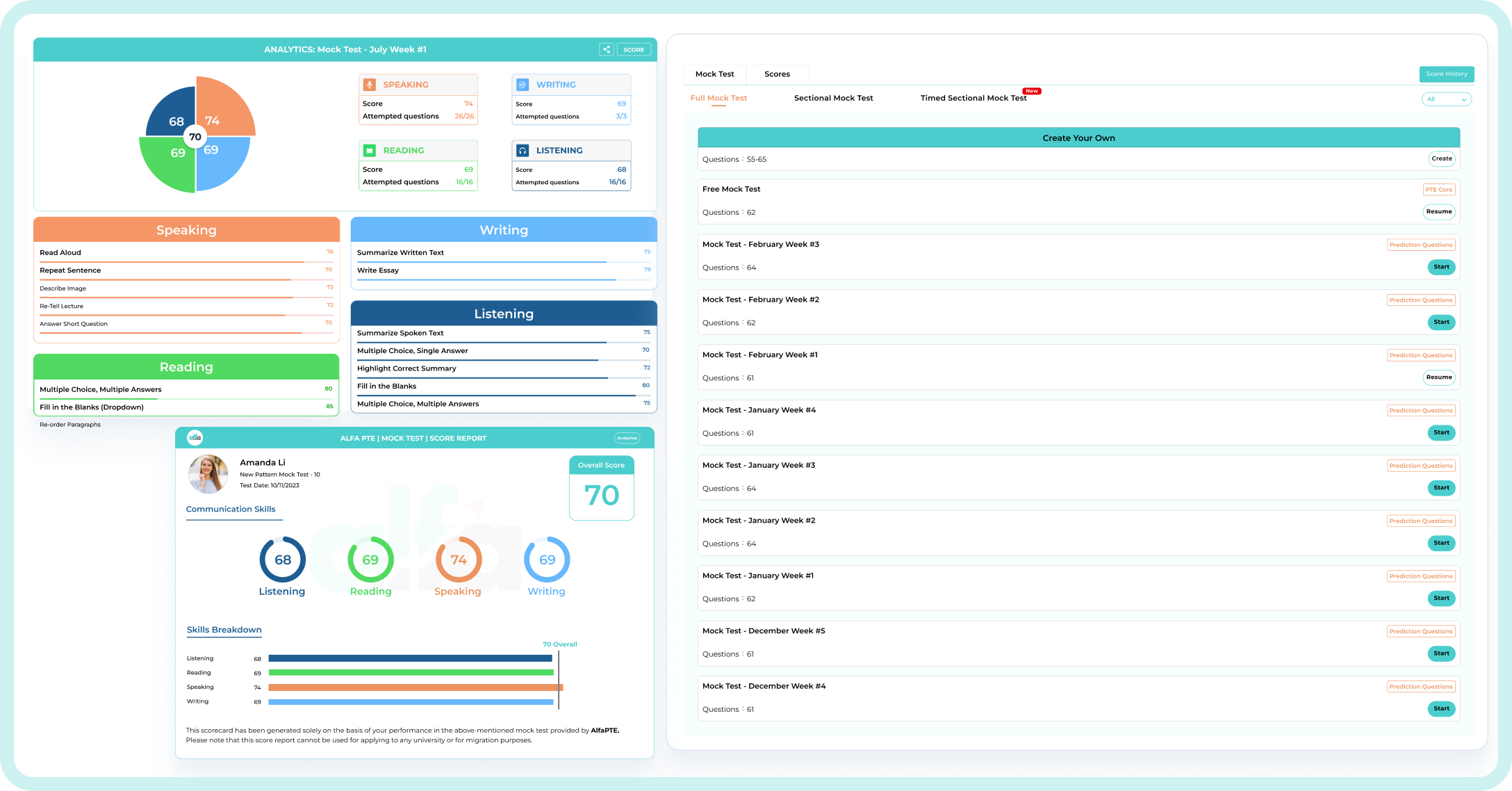Click the Read Aloud score bar
The width and height of the screenshot is (1512, 791).
tap(186, 262)
